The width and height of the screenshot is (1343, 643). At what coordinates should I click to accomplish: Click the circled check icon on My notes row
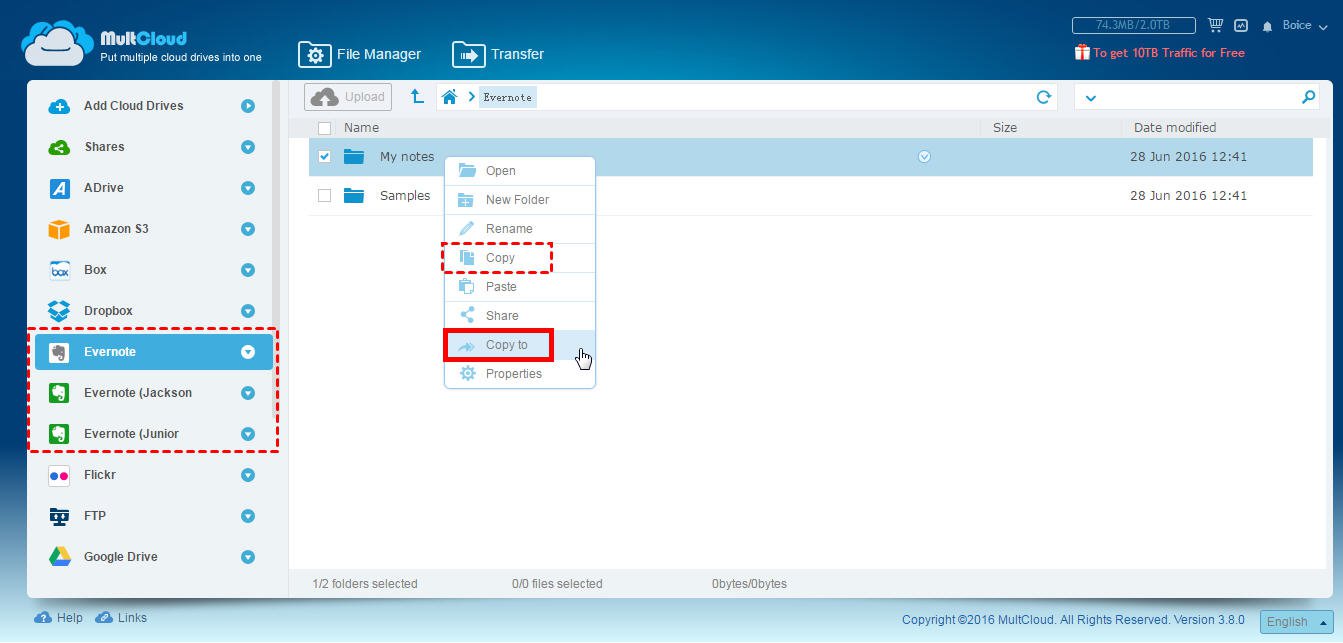[924, 156]
